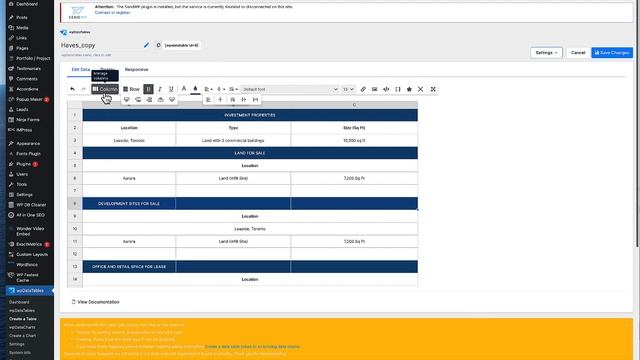Select OFFICE AND RETAIL SPACE FOR LEASE cell

(x=129, y=267)
